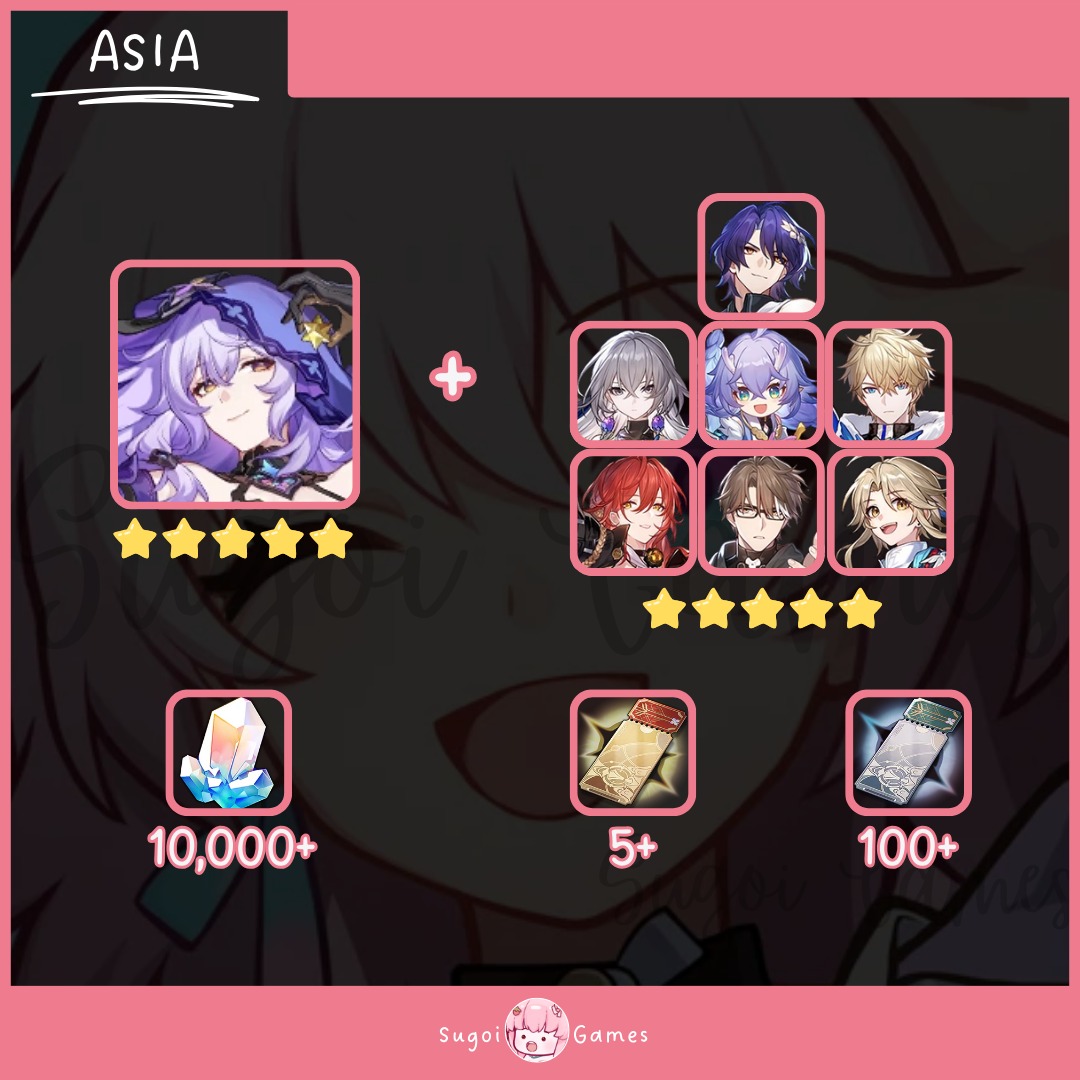Click the large purple-haired witch character portrait

click(235, 384)
